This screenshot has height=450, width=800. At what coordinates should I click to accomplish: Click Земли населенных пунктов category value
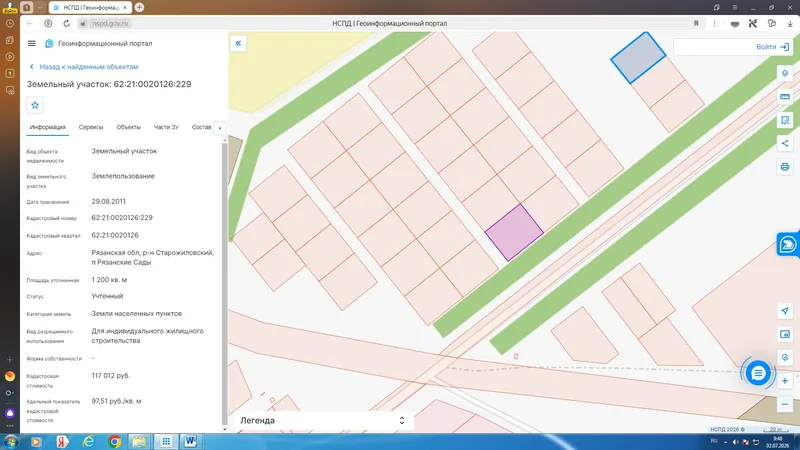click(137, 314)
